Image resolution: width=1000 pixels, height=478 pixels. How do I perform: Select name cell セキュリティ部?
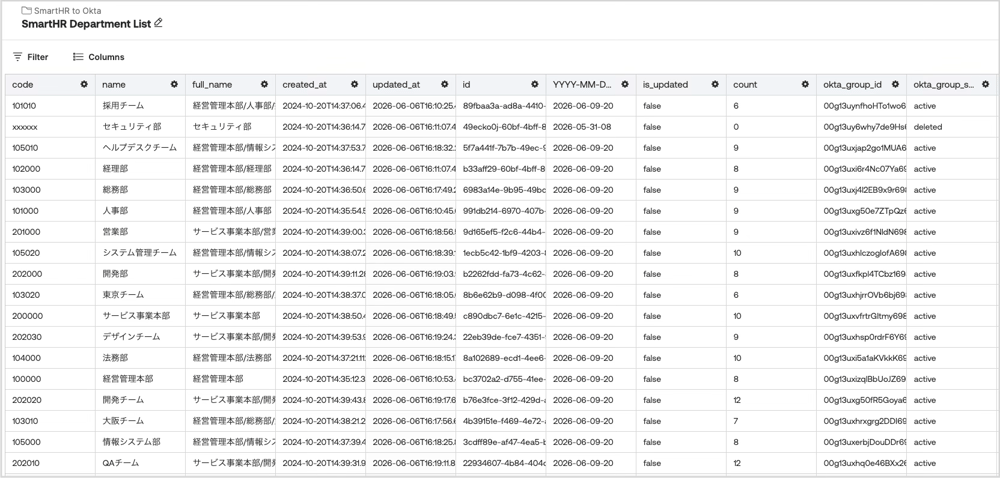140,127
